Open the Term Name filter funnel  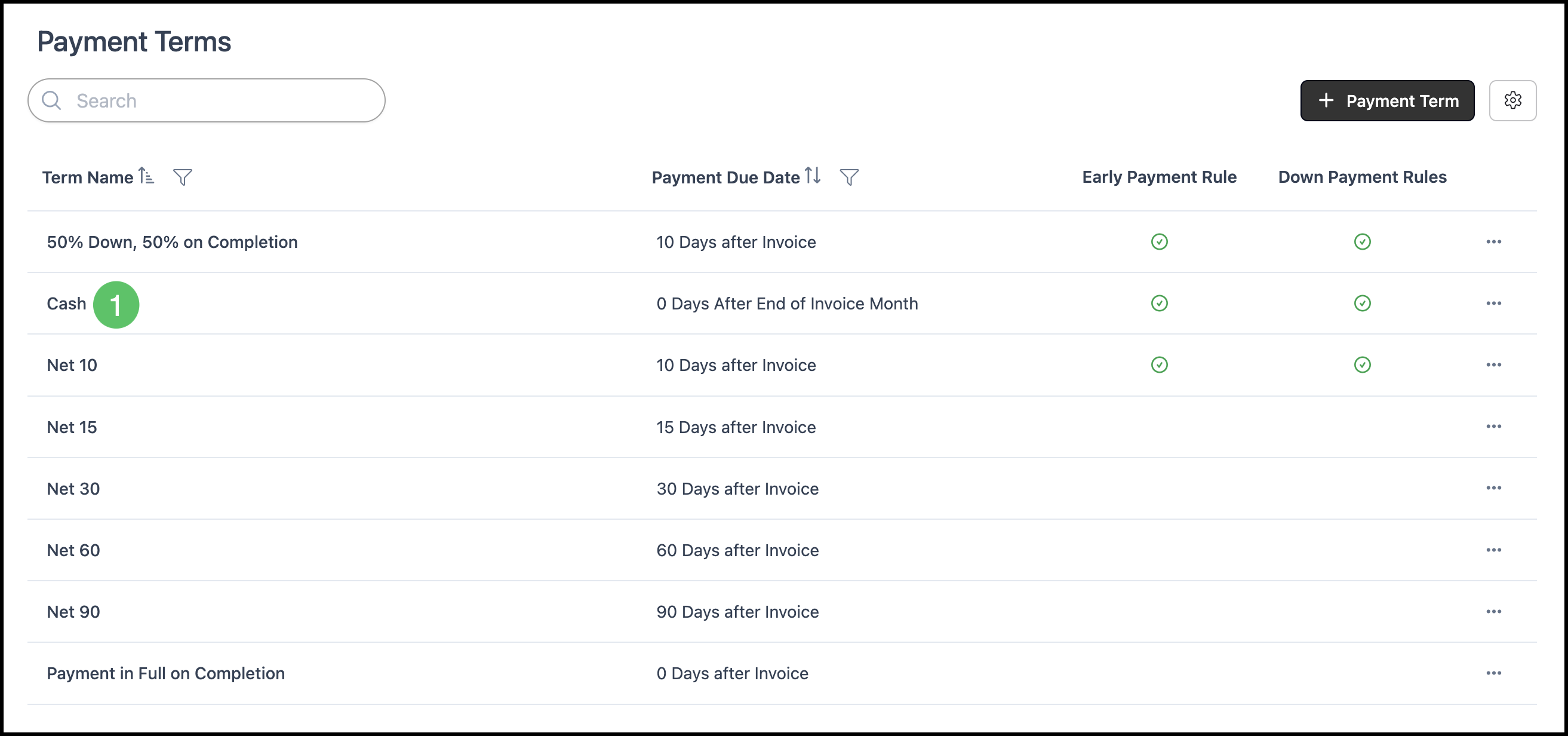click(x=183, y=177)
